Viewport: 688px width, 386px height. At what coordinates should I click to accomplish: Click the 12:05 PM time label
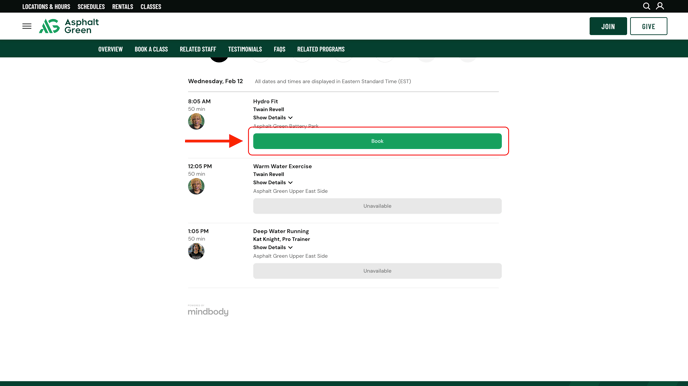pyautogui.click(x=200, y=166)
